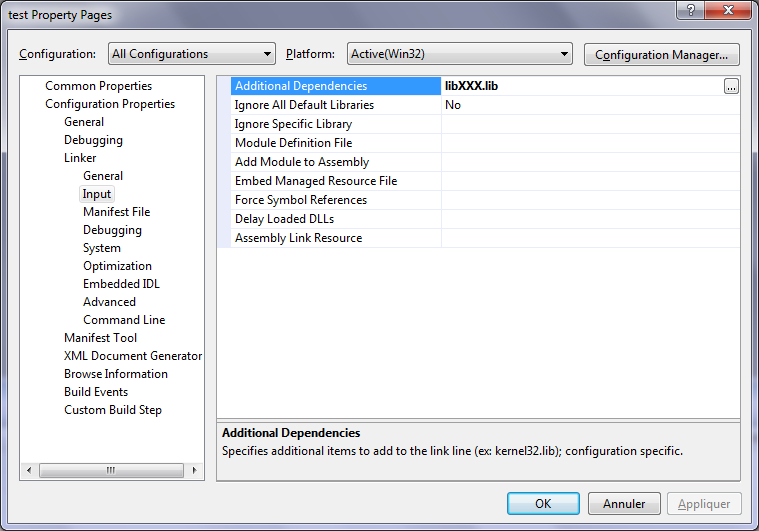Screen dimensions: 759x531
Task: Click the Additional Dependencies value field
Action: tap(580, 86)
